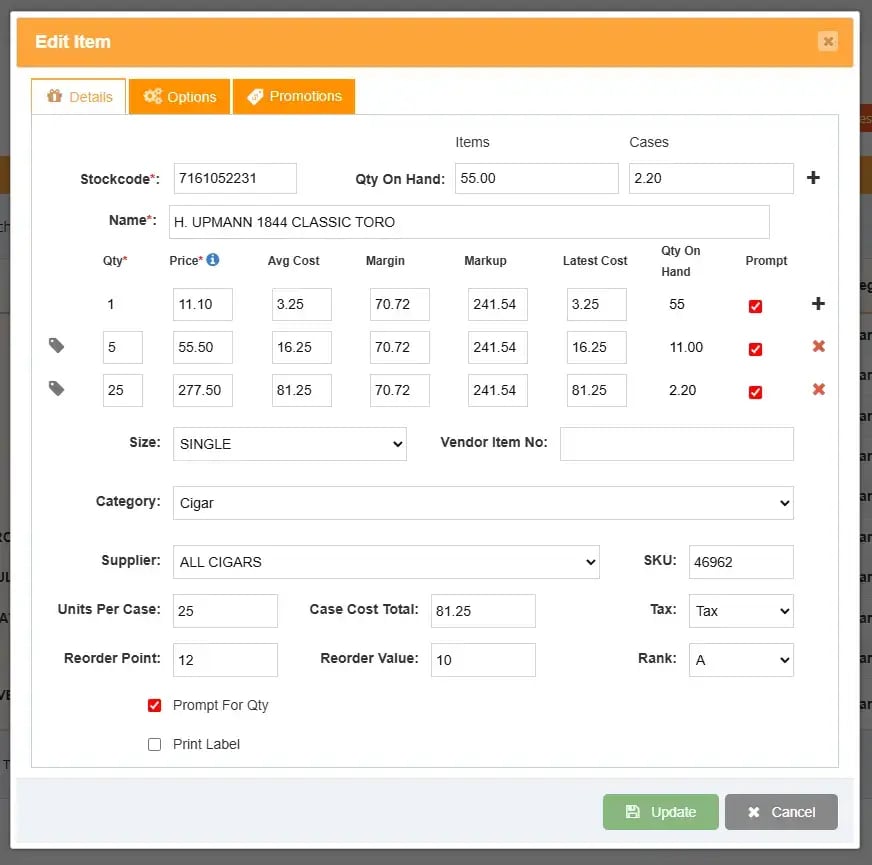Close the Edit Item dialog with X
Image resolution: width=872 pixels, height=865 pixels.
827,41
